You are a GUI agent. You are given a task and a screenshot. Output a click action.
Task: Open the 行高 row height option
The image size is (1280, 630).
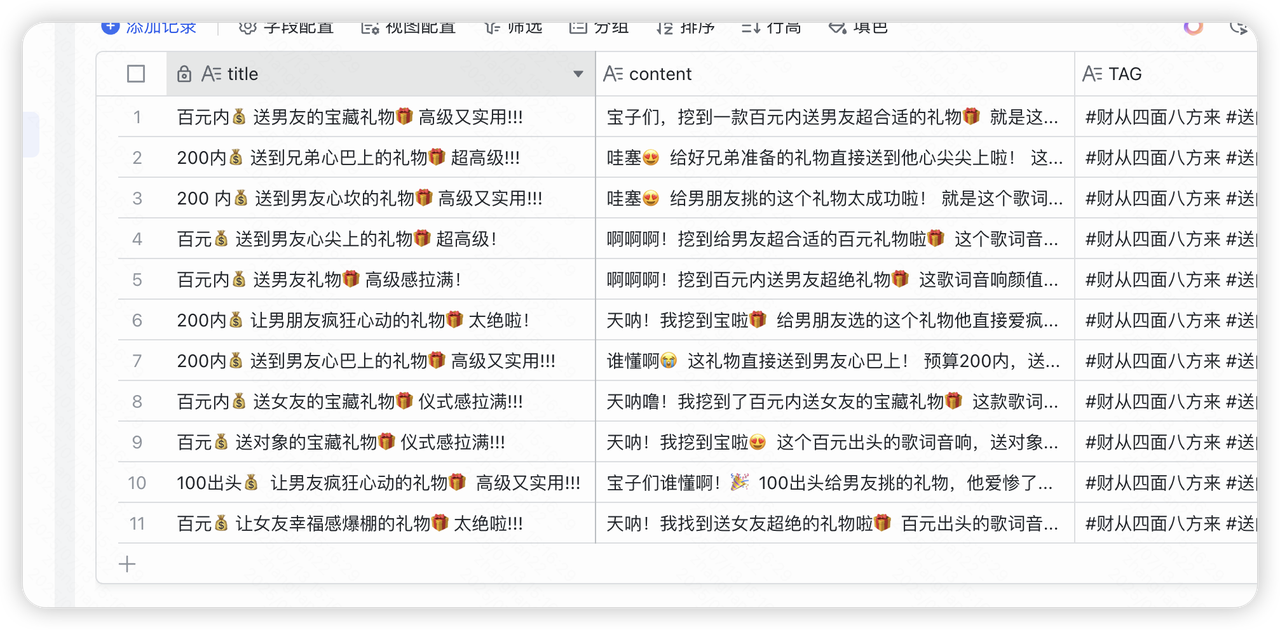click(x=771, y=27)
